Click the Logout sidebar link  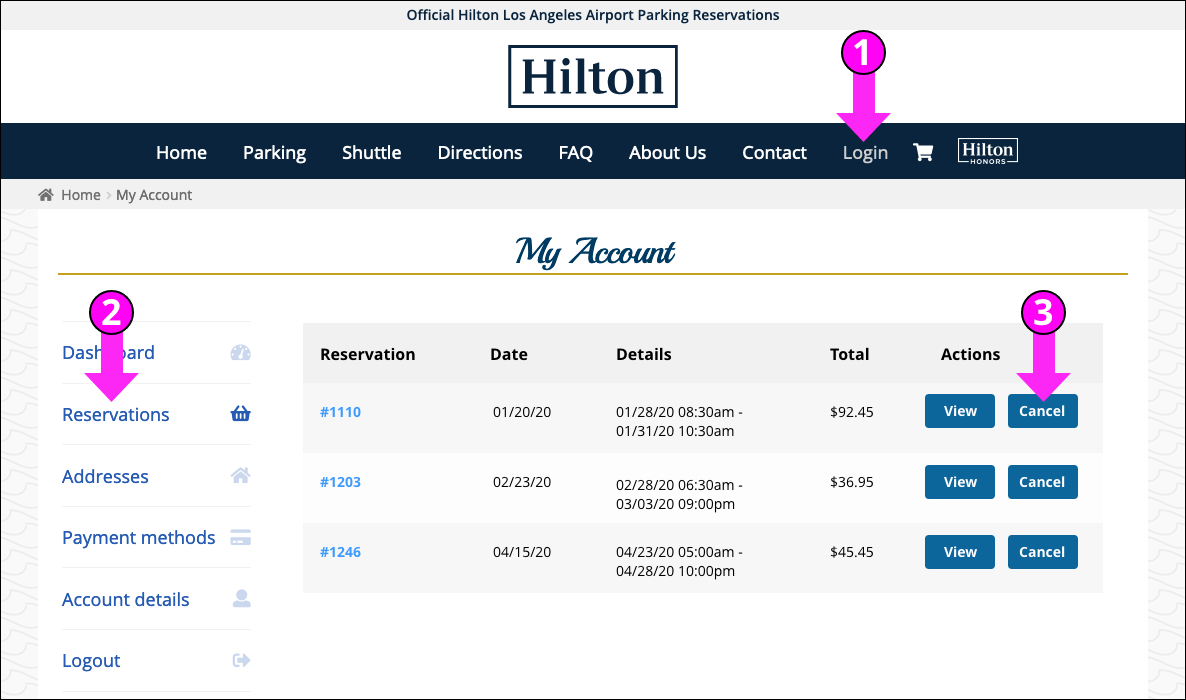pyautogui.click(x=91, y=661)
